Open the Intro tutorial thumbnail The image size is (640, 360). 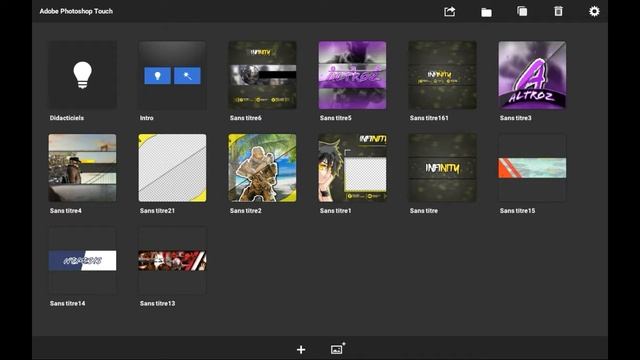172,75
